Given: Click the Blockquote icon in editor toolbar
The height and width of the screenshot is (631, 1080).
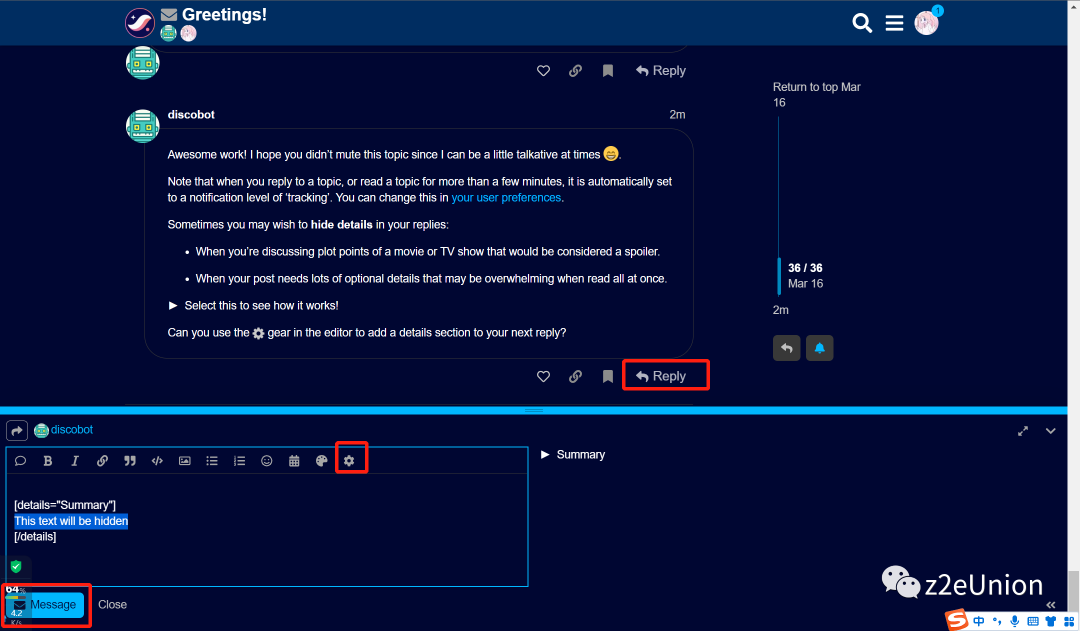Looking at the screenshot, I should click(x=130, y=461).
